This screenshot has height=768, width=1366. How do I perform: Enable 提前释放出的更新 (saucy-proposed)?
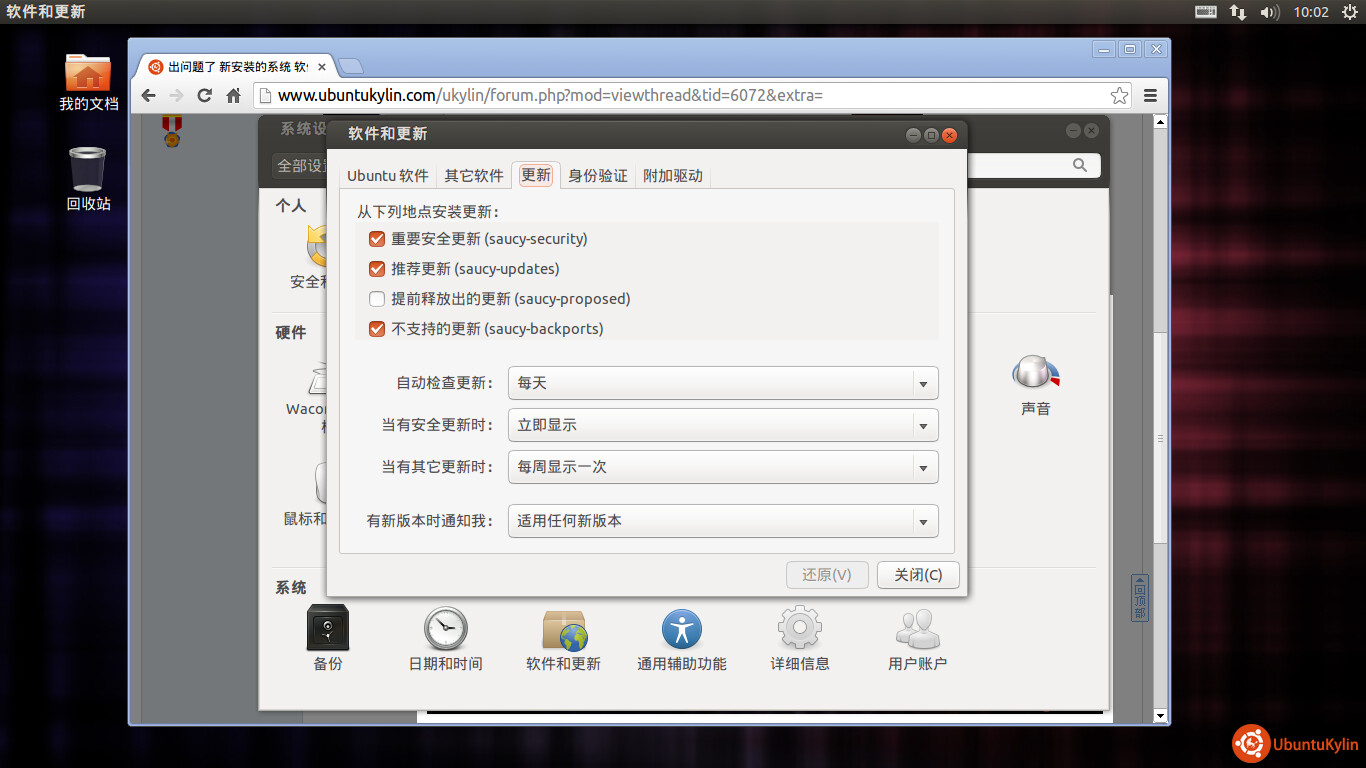click(x=377, y=299)
